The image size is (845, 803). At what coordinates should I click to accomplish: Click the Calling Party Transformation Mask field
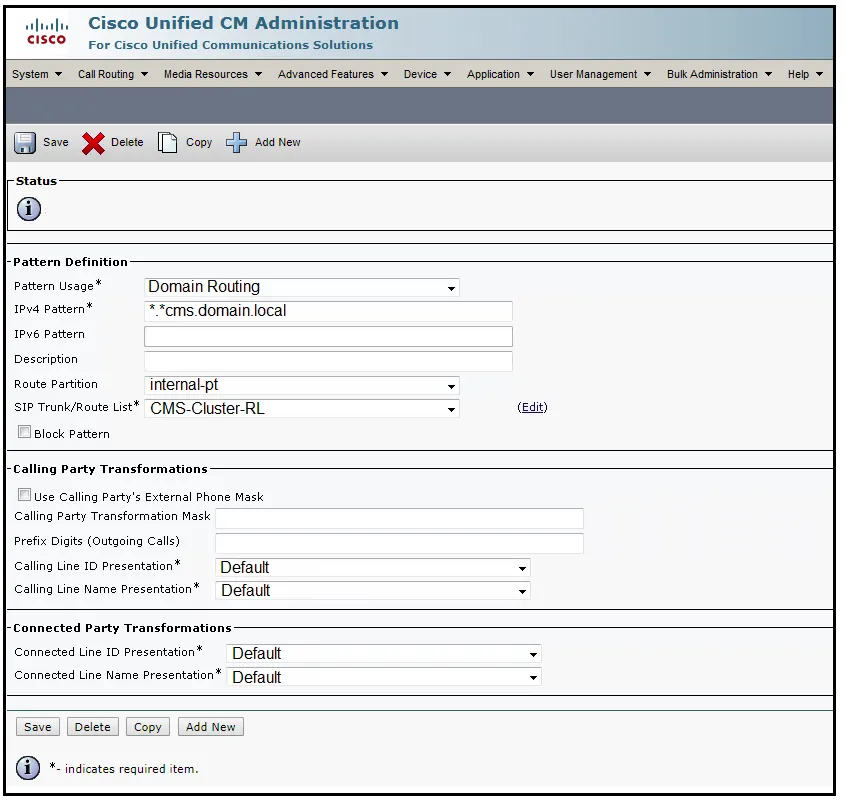[399, 518]
